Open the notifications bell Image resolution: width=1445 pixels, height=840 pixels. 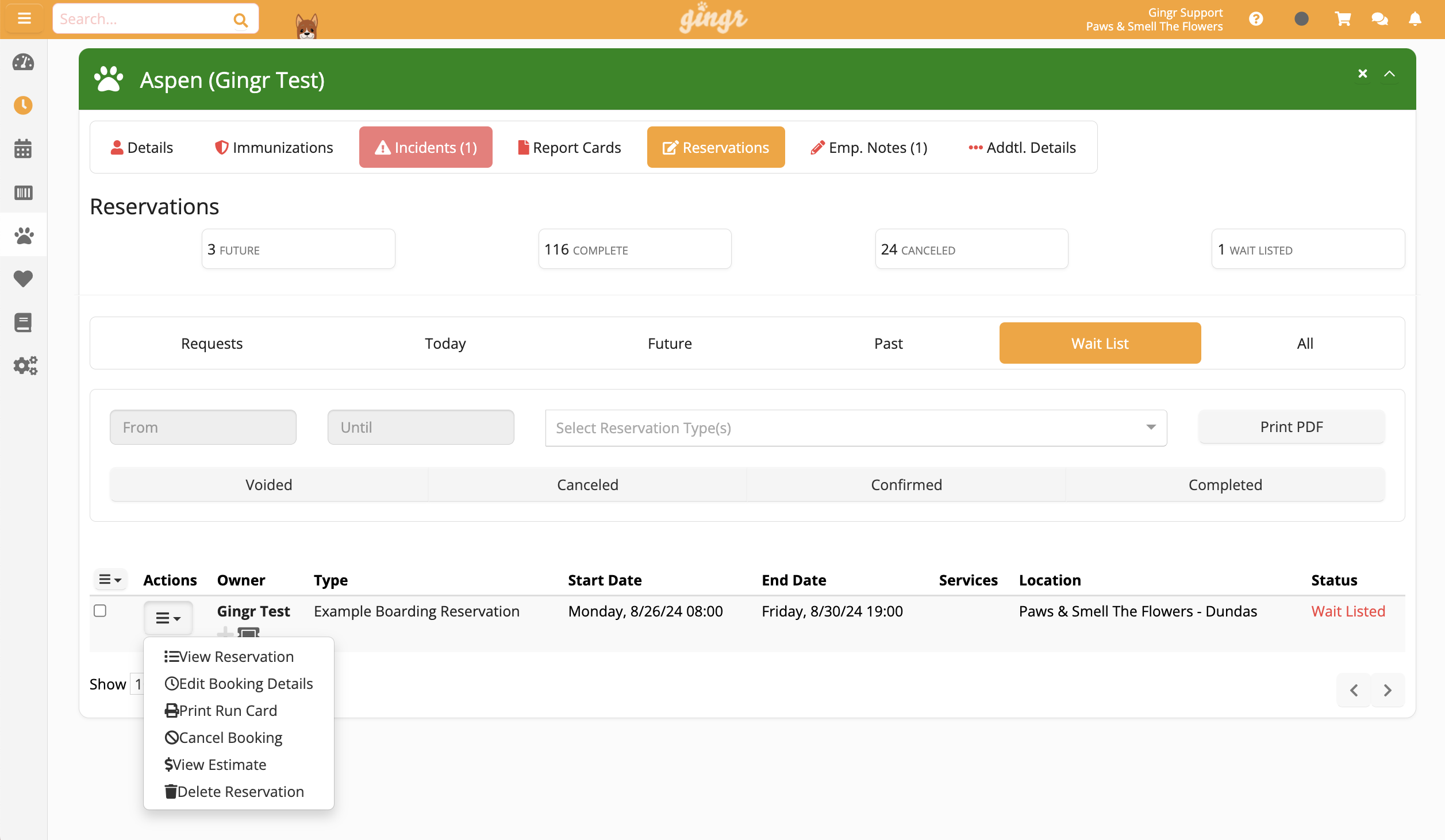1415,19
